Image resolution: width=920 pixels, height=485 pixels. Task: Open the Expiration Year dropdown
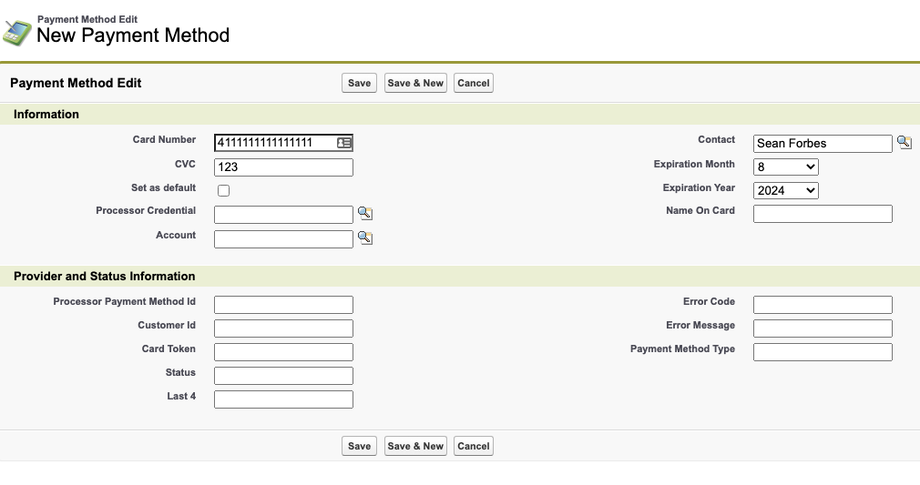(x=786, y=190)
